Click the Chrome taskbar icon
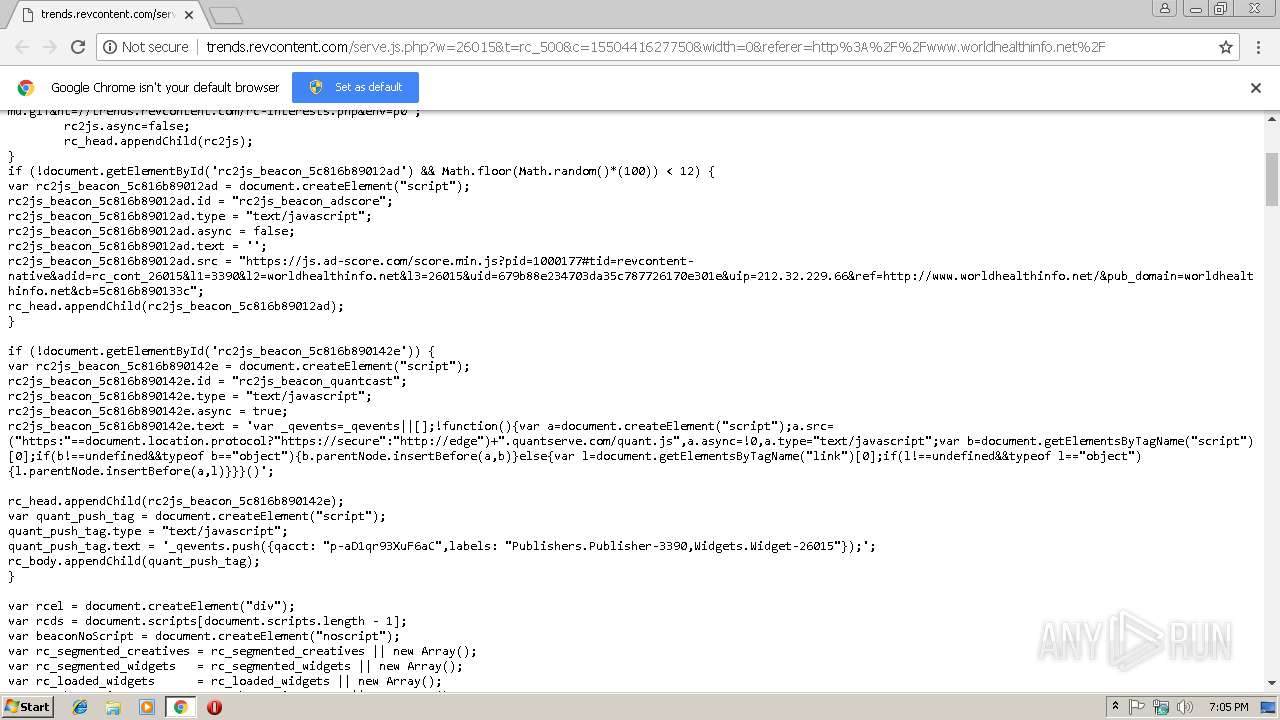 click(x=181, y=707)
